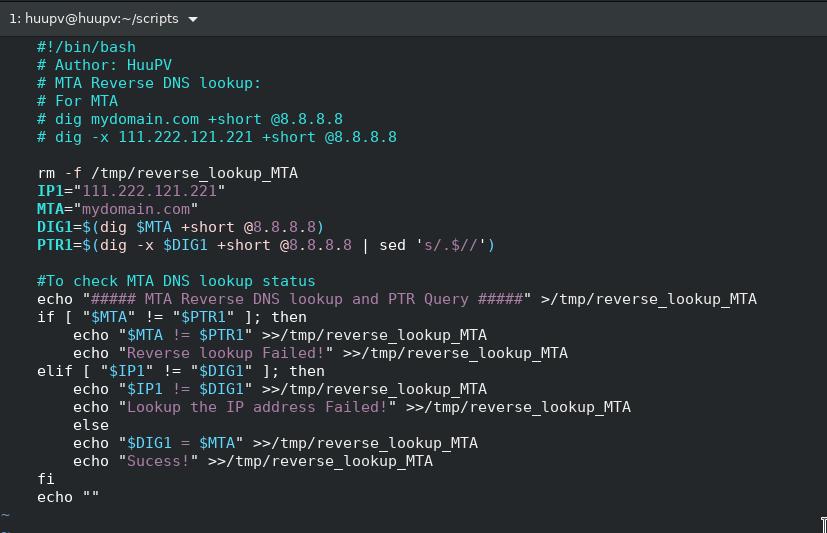Click the final echo "" line
The height and width of the screenshot is (533, 827).
[68, 497]
